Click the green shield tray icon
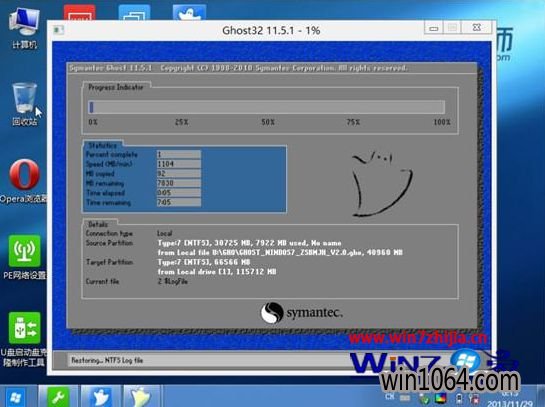The image size is (545, 407). (424, 399)
